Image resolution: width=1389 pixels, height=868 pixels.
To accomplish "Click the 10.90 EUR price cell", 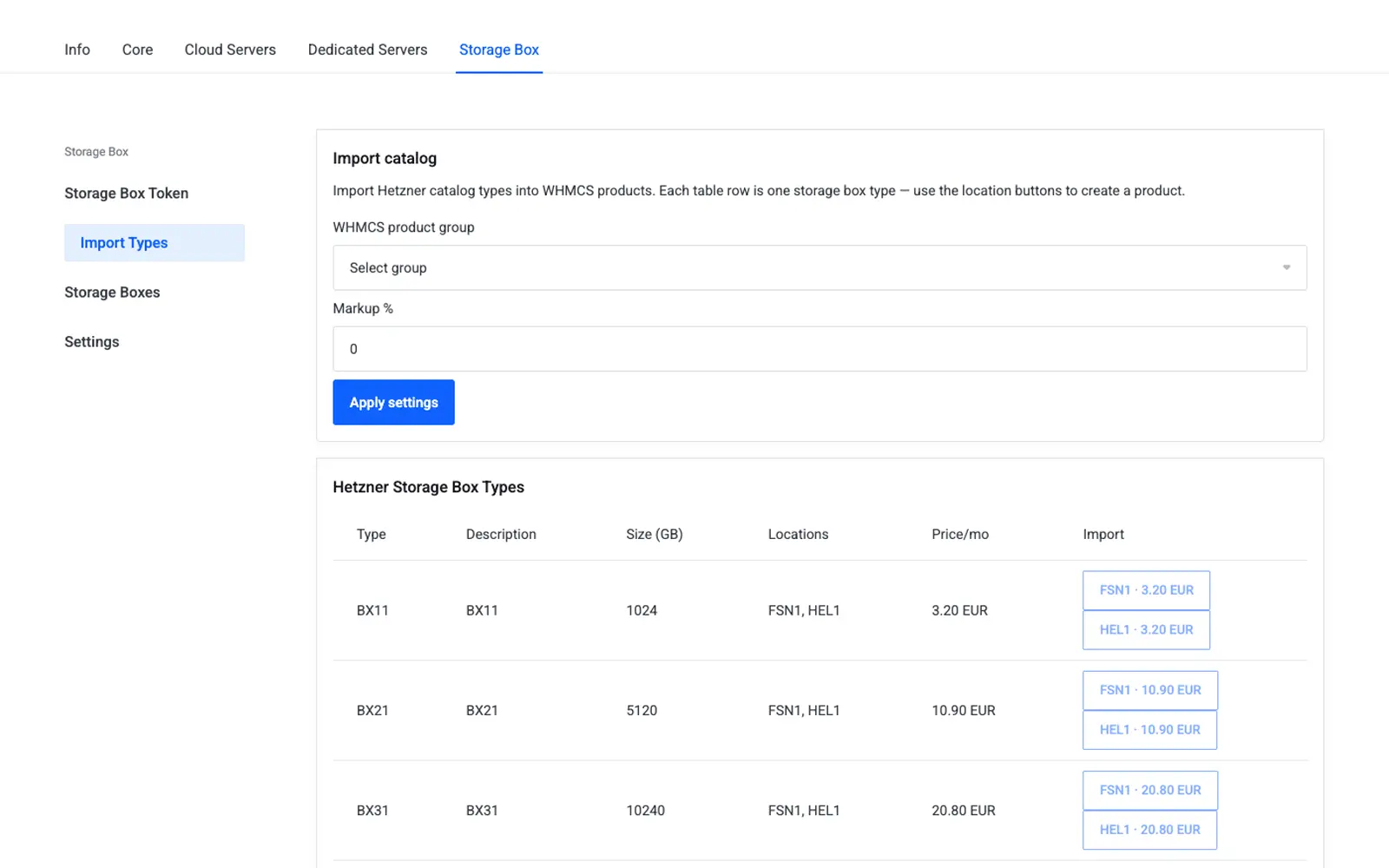I will (x=964, y=710).
